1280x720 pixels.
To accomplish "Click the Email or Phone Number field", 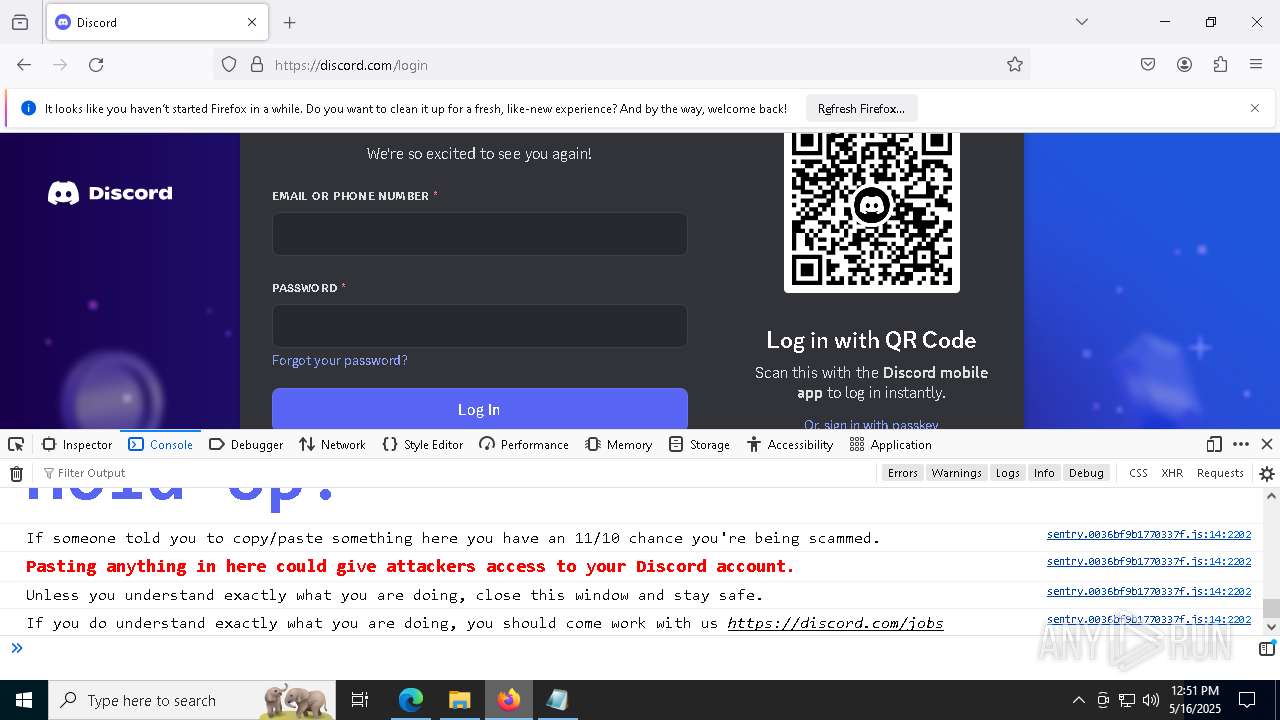I will 480,233.
